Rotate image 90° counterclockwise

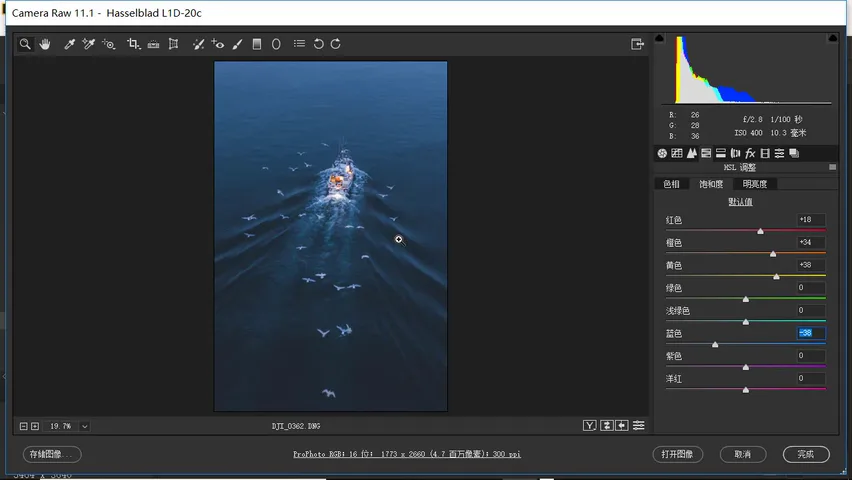coord(318,44)
